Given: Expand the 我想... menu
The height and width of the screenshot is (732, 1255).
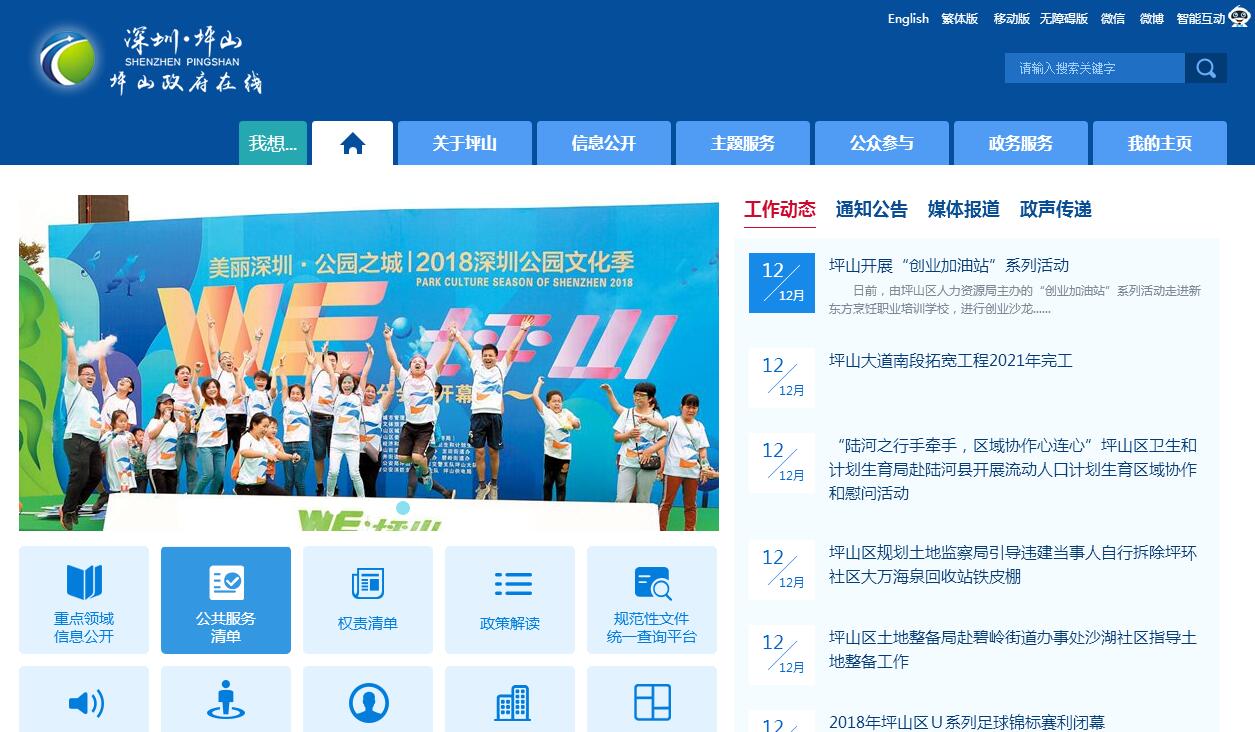Looking at the screenshot, I should click(x=273, y=143).
